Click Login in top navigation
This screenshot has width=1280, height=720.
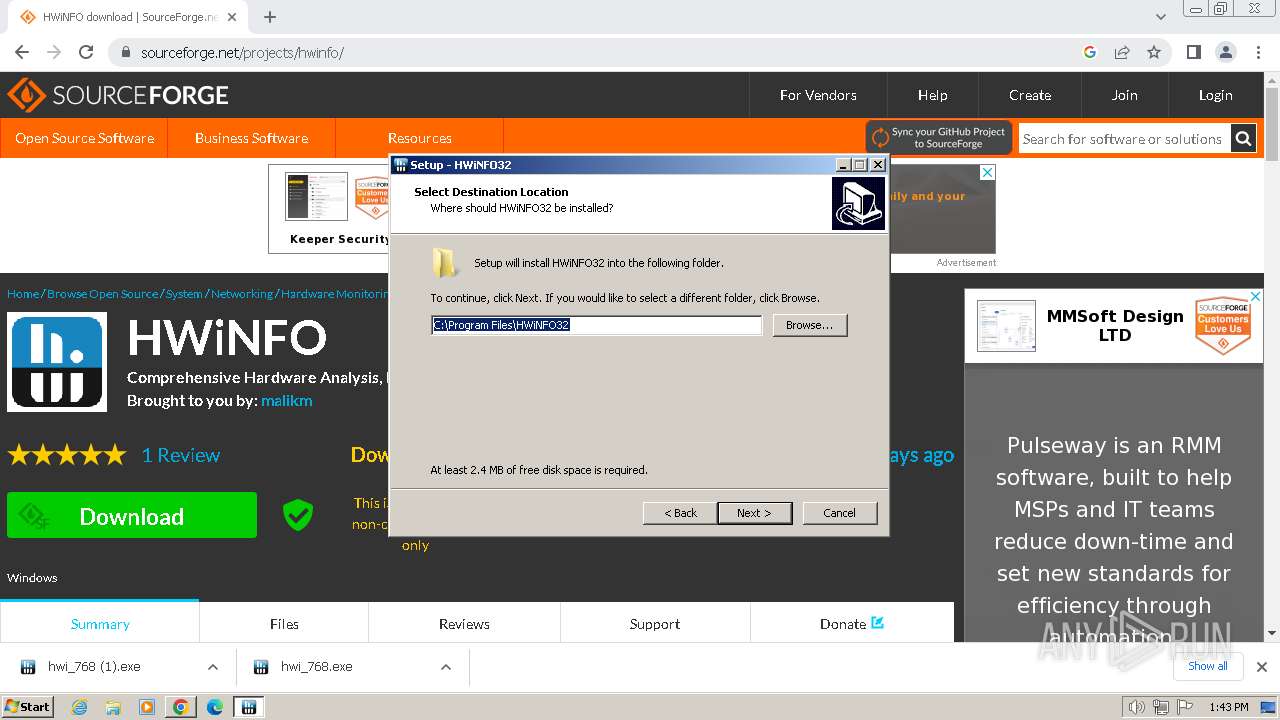[x=1216, y=95]
